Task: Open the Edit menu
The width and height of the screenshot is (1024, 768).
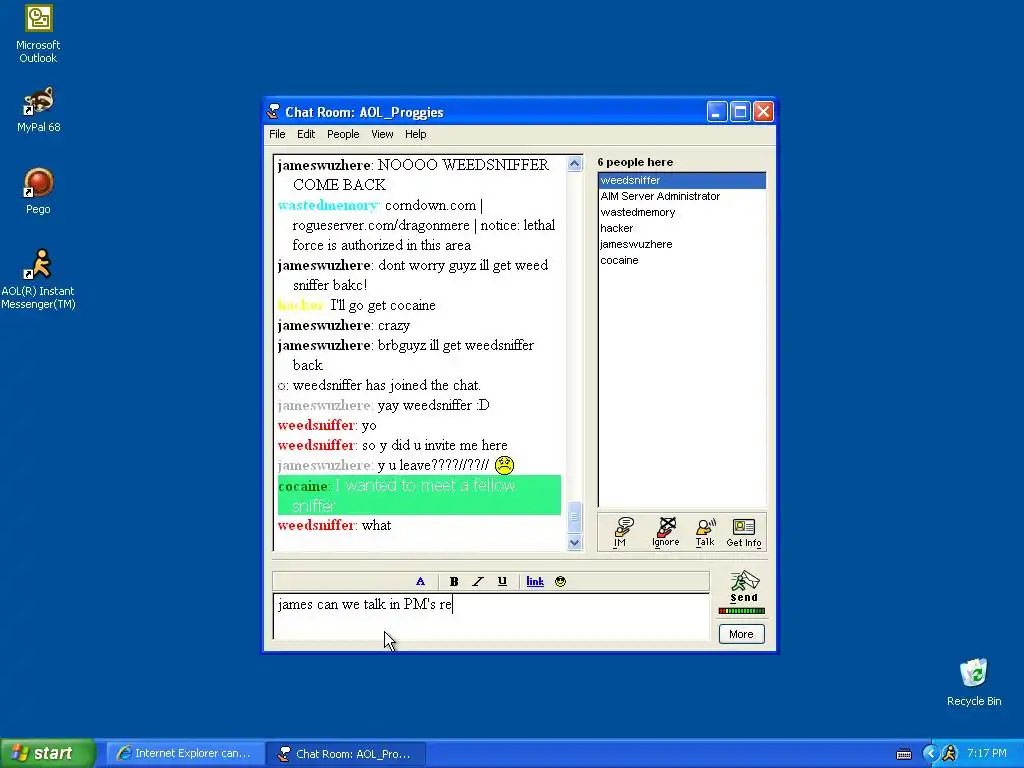Action: pos(306,134)
